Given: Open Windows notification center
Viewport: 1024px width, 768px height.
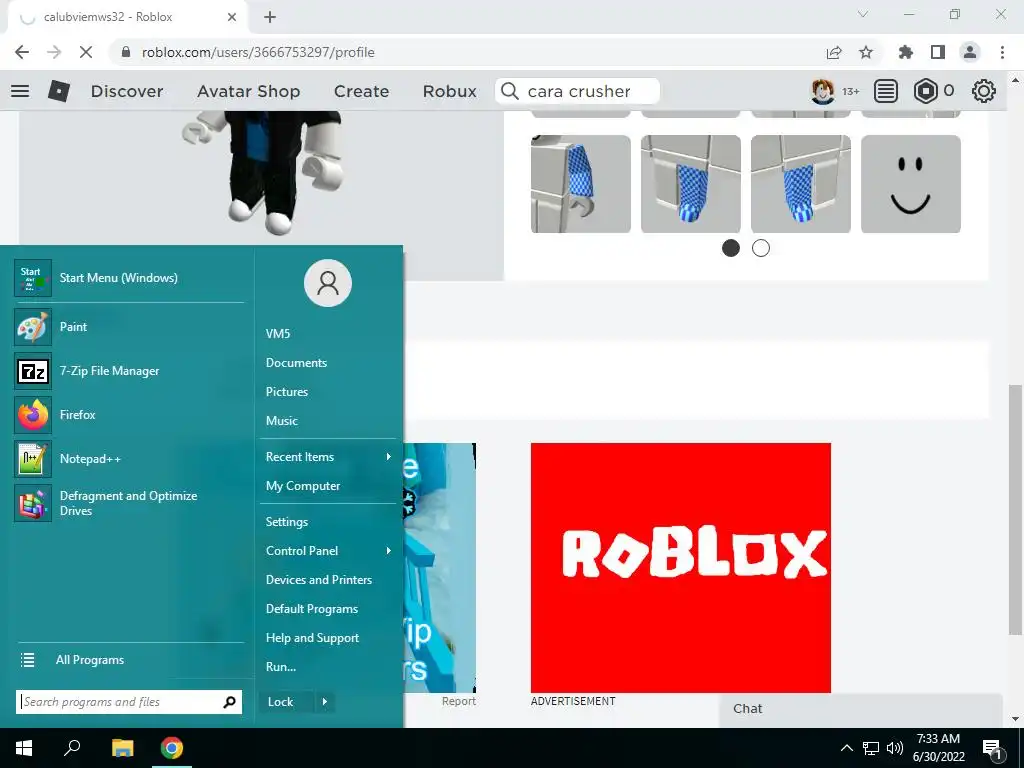Looking at the screenshot, I should pyautogui.click(x=992, y=749).
